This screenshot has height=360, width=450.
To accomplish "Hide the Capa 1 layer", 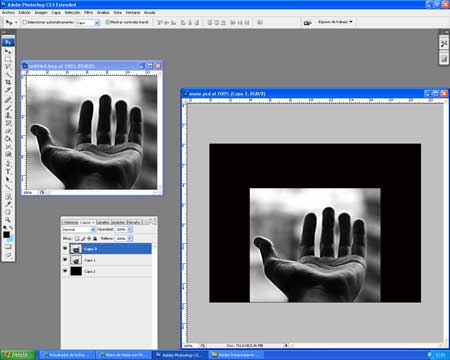I will (x=65, y=260).
